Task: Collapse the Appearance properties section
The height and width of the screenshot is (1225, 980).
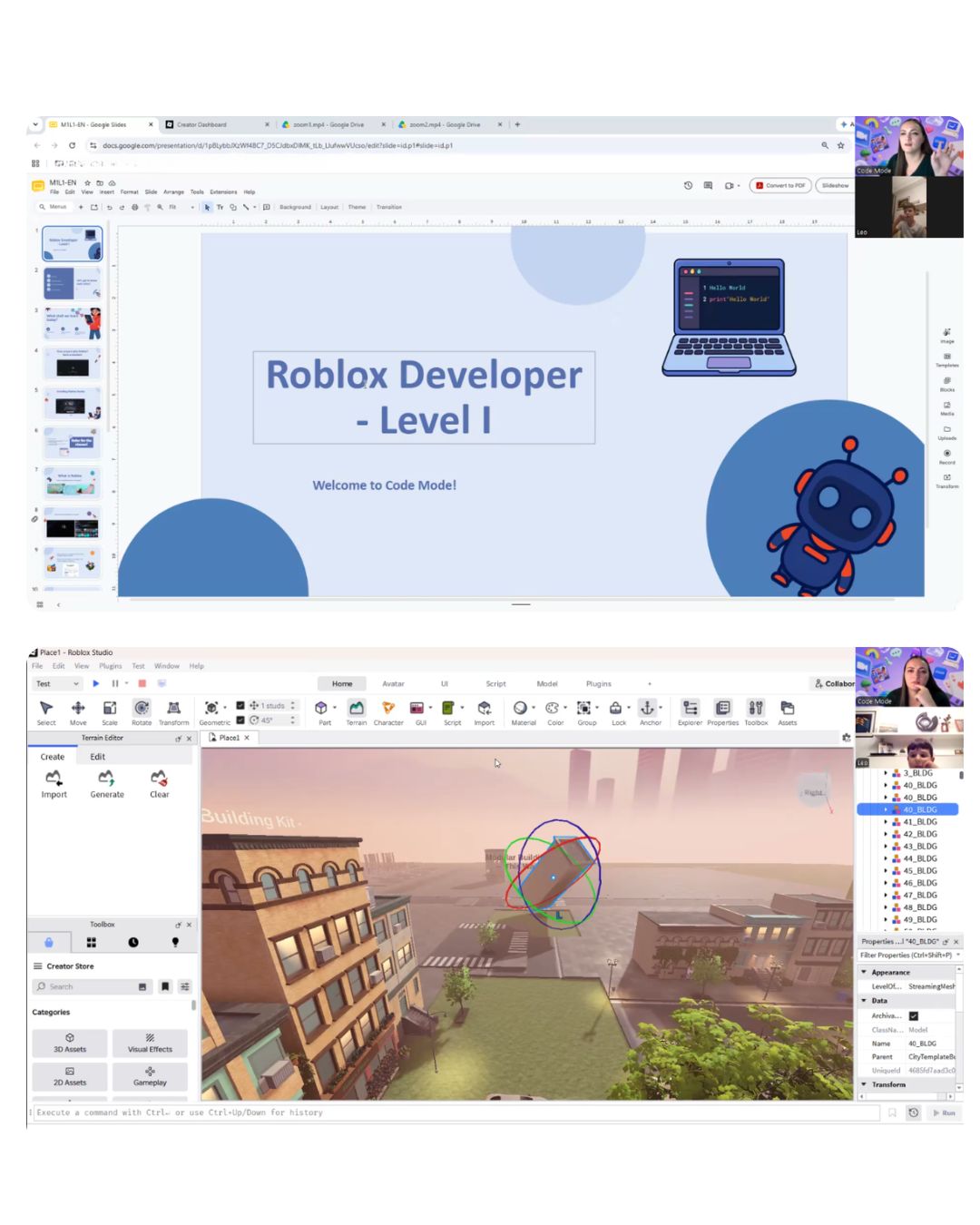Action: [x=864, y=972]
